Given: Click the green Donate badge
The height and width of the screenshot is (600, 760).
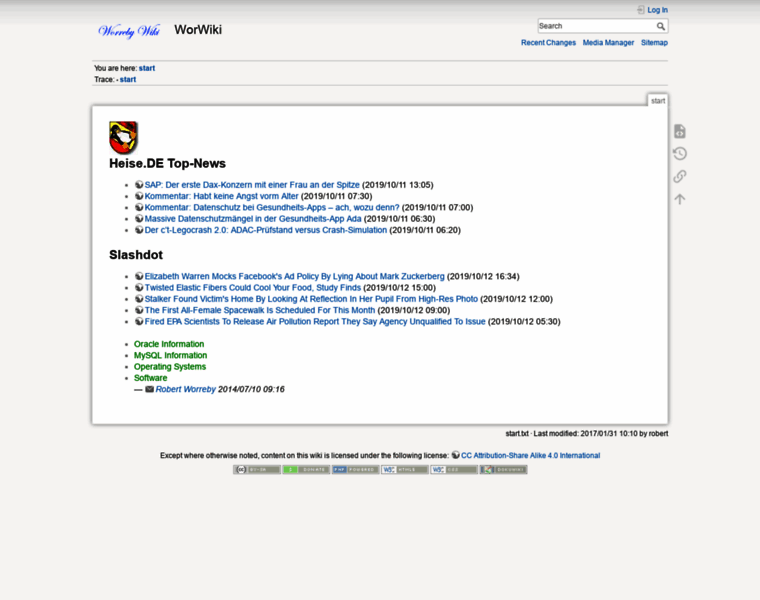Looking at the screenshot, I should point(306,470).
